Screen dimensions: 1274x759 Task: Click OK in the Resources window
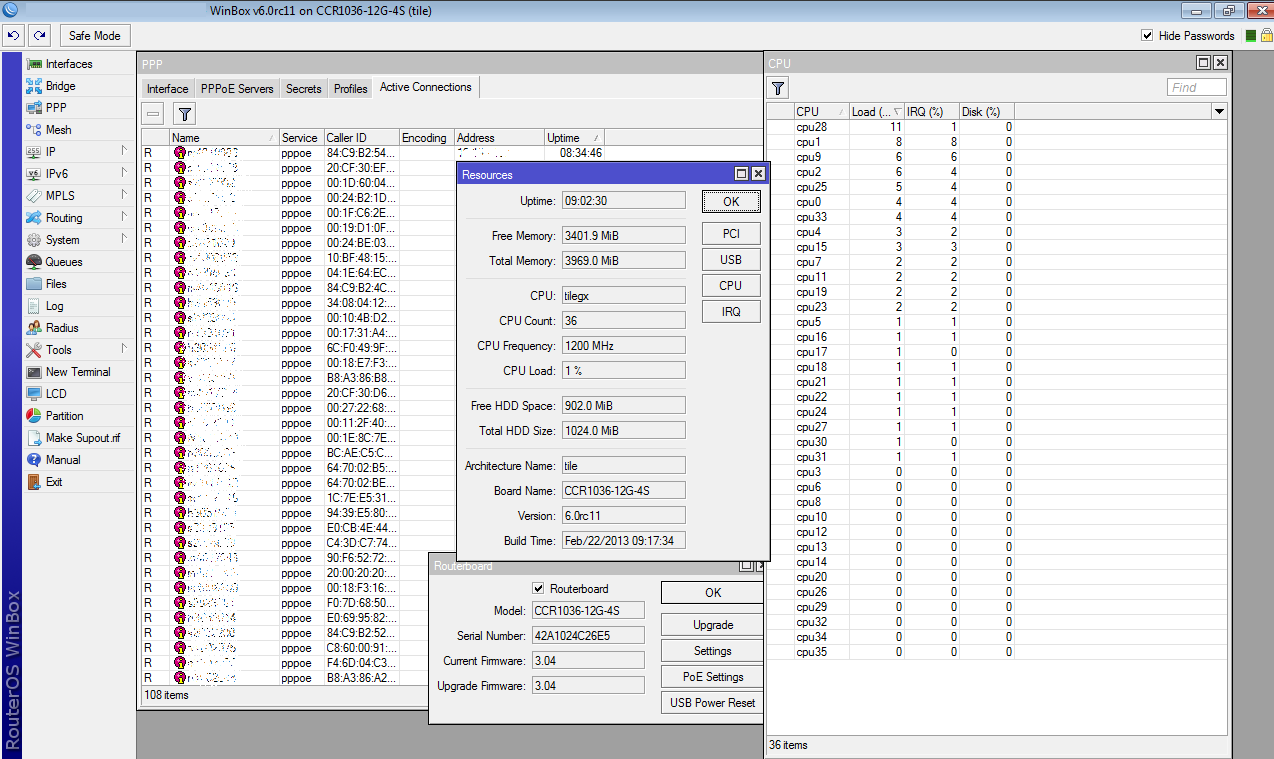pos(731,201)
